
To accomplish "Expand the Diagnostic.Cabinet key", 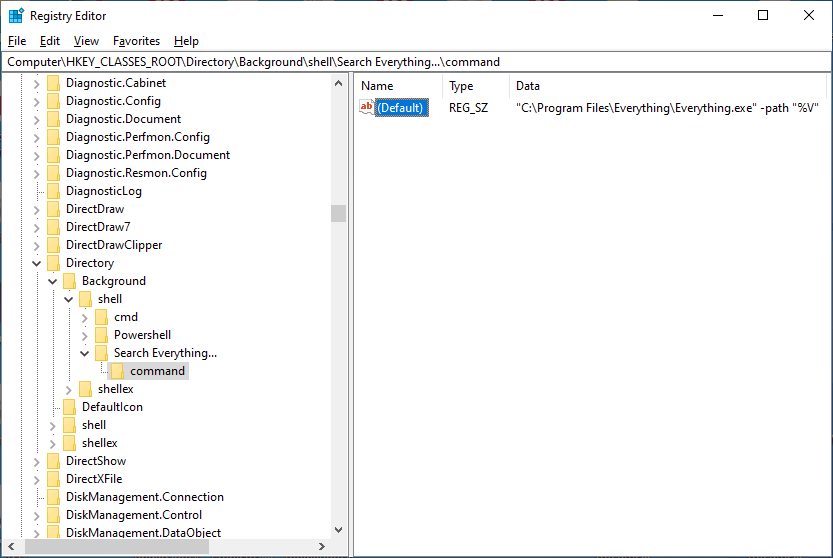I will click(x=36, y=83).
